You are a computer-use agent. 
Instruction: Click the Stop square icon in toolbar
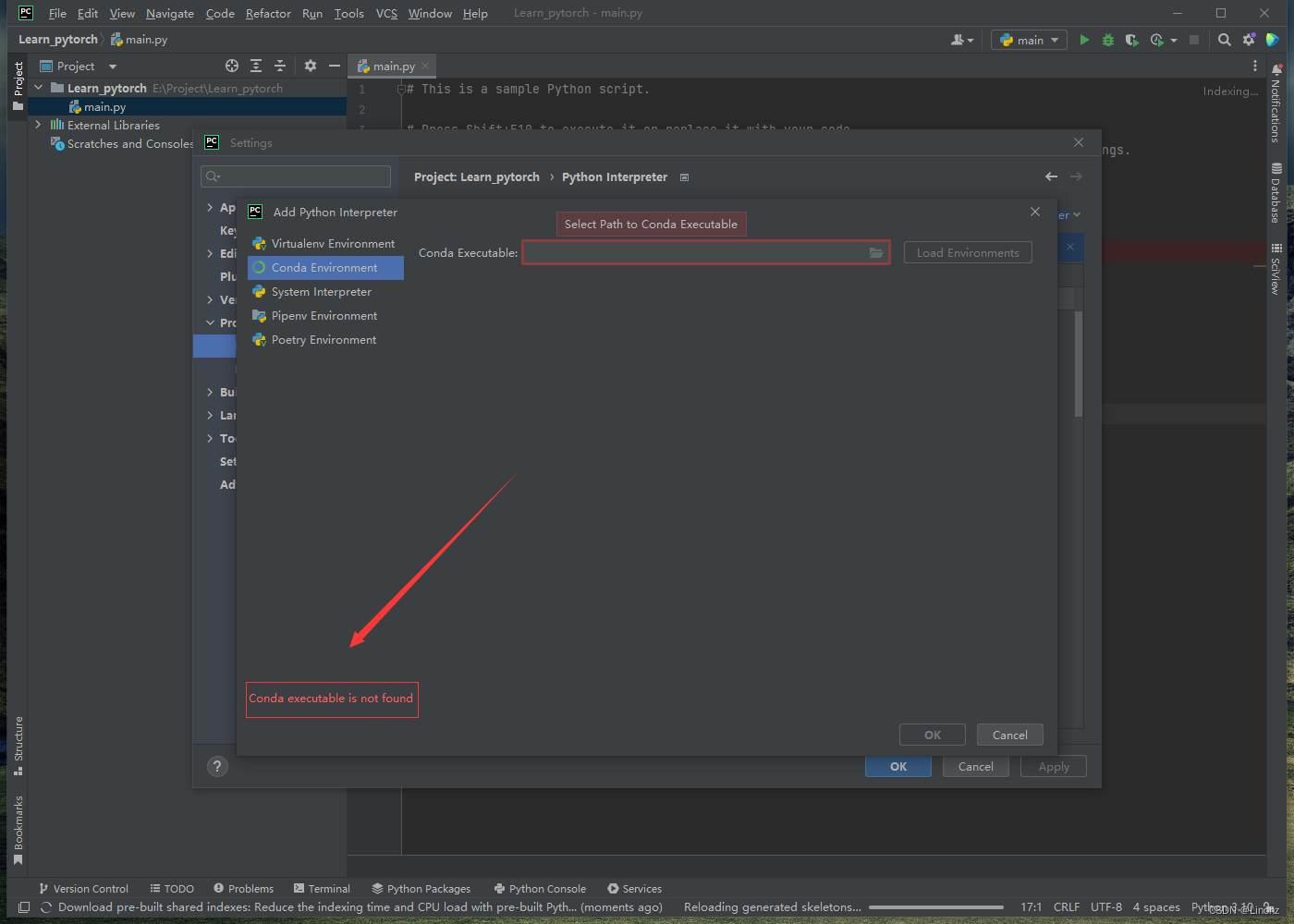pyautogui.click(x=1194, y=40)
